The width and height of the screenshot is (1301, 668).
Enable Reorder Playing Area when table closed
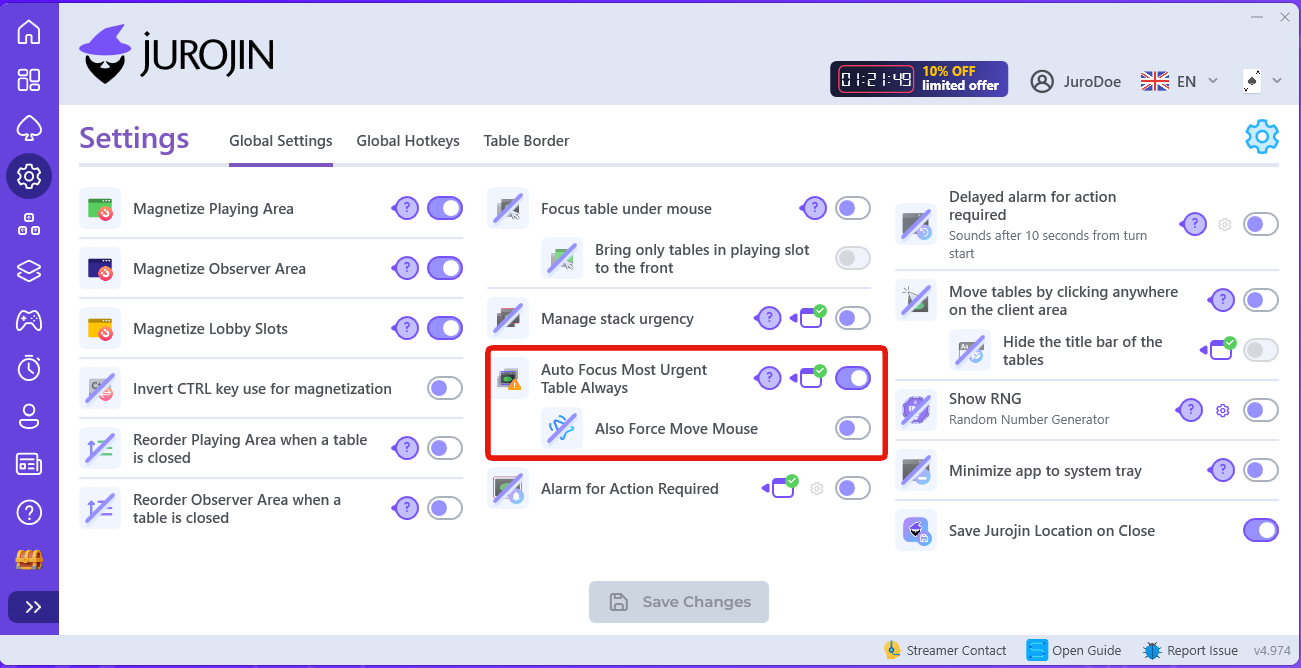pyautogui.click(x=445, y=448)
